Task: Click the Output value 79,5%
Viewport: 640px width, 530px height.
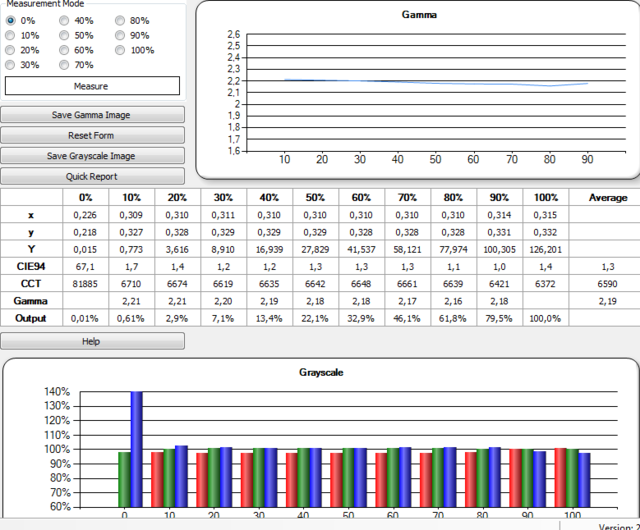Action: pyautogui.click(x=499, y=318)
